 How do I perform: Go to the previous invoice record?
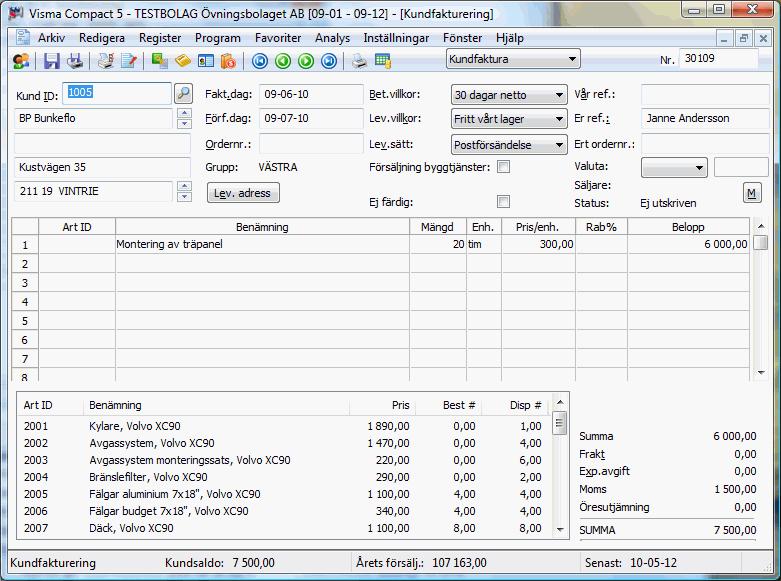[283, 61]
